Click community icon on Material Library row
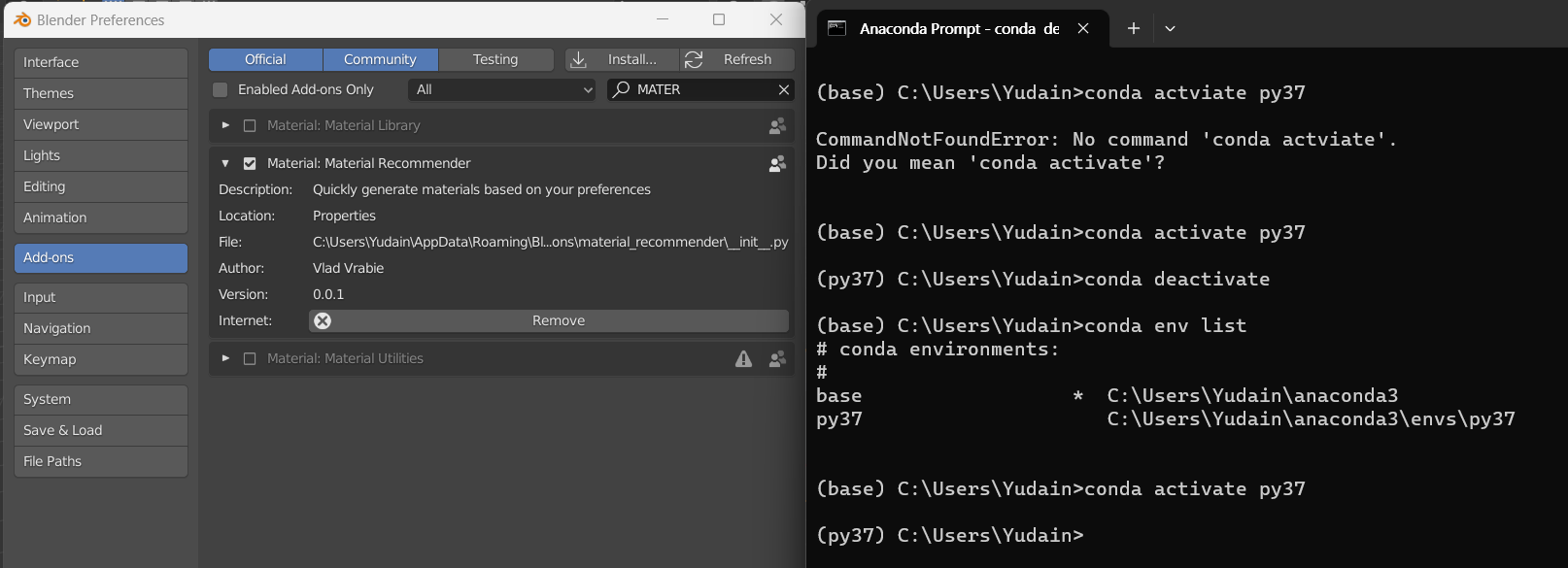 point(777,125)
